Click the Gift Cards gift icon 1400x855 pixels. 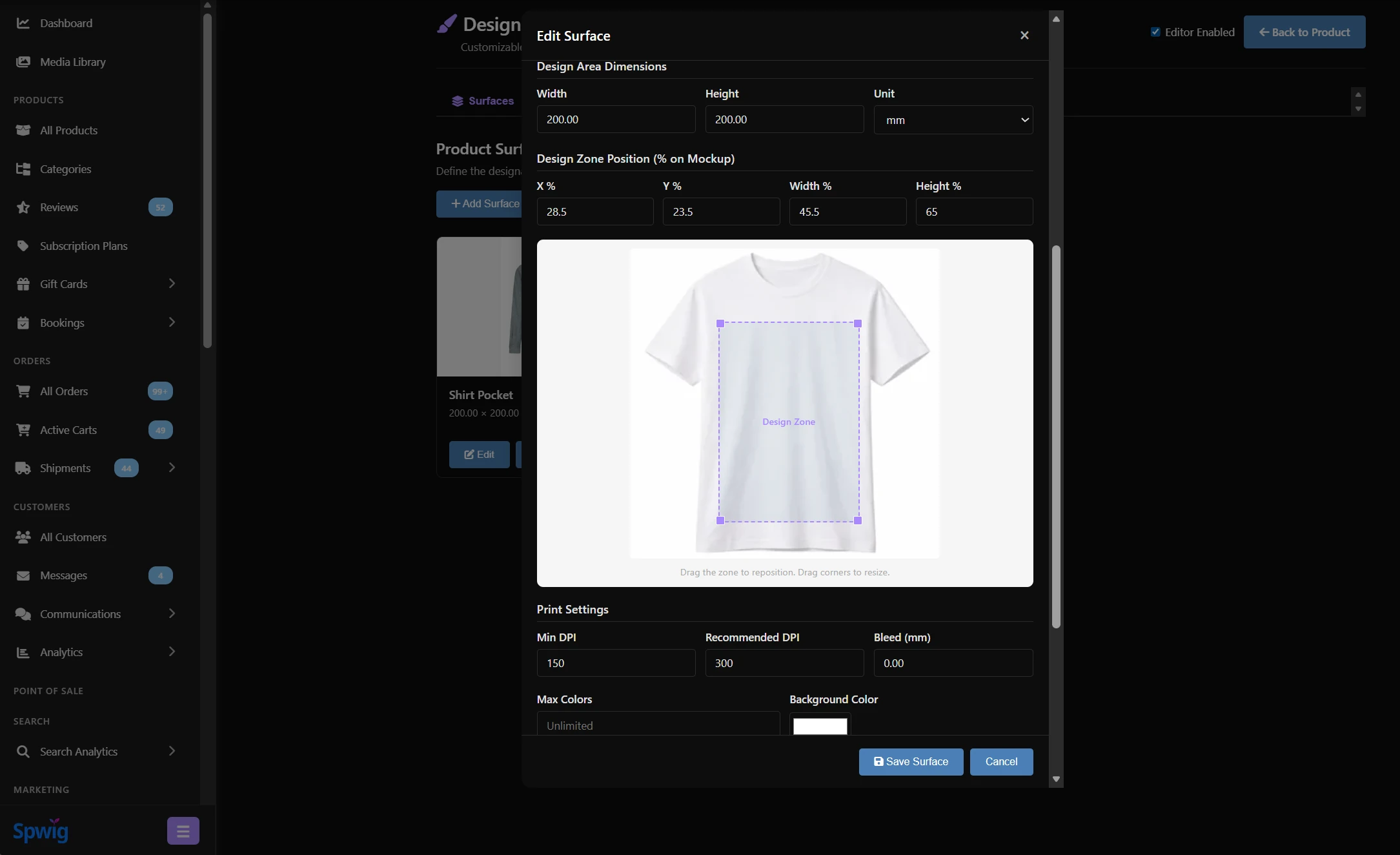tap(23, 284)
